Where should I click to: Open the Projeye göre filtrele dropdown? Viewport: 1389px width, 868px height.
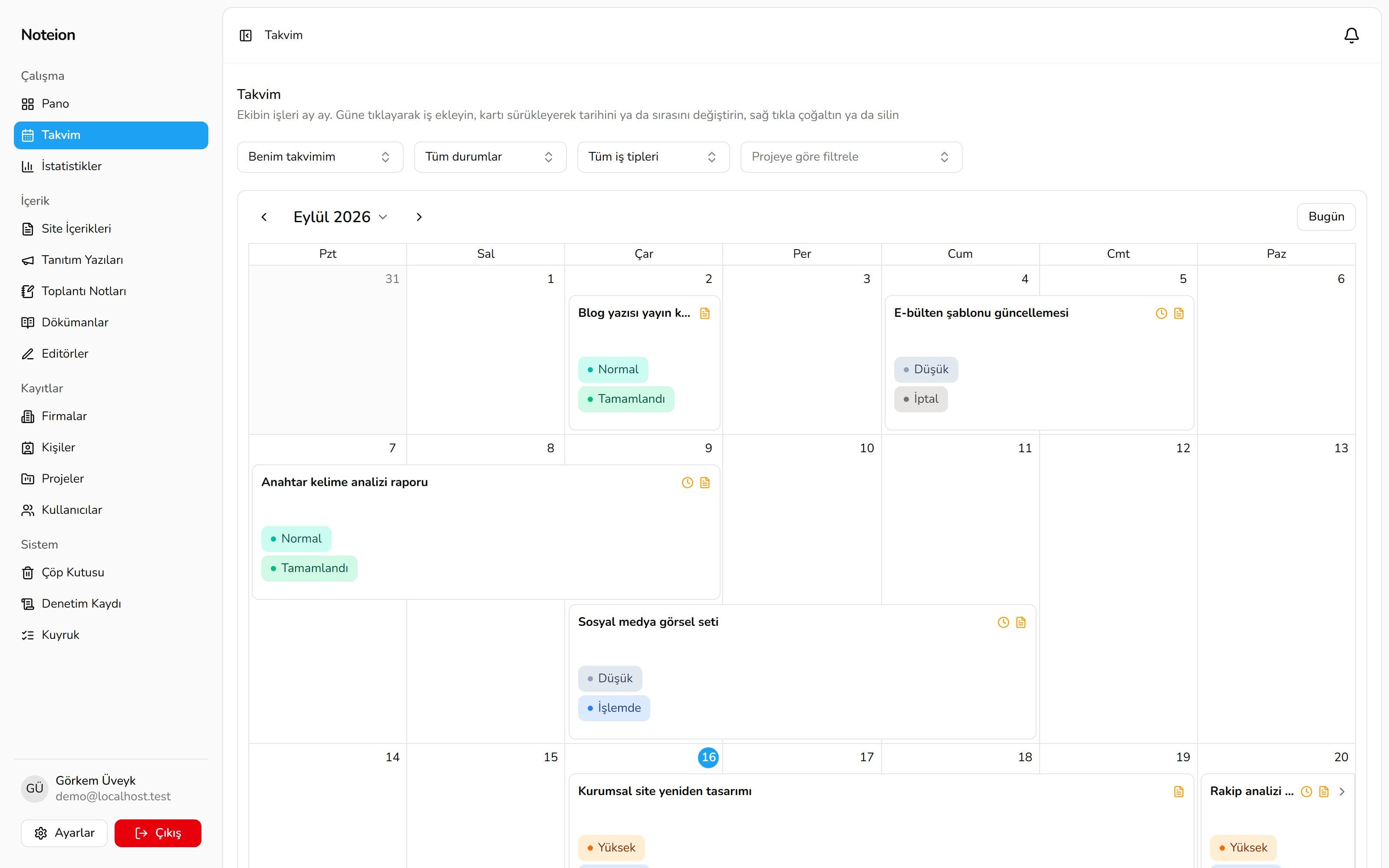(x=851, y=157)
